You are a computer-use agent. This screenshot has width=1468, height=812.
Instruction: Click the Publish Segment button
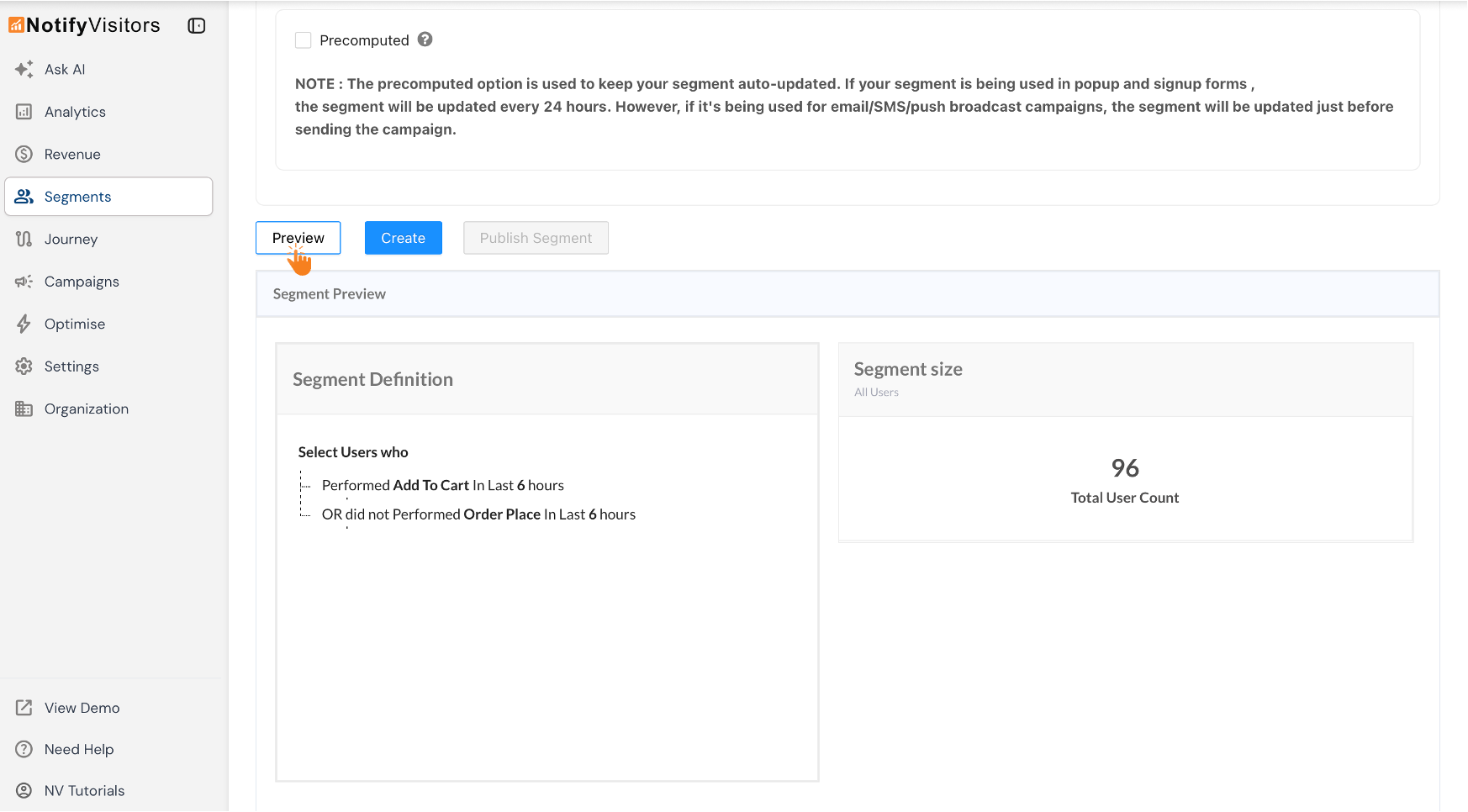[x=536, y=238]
